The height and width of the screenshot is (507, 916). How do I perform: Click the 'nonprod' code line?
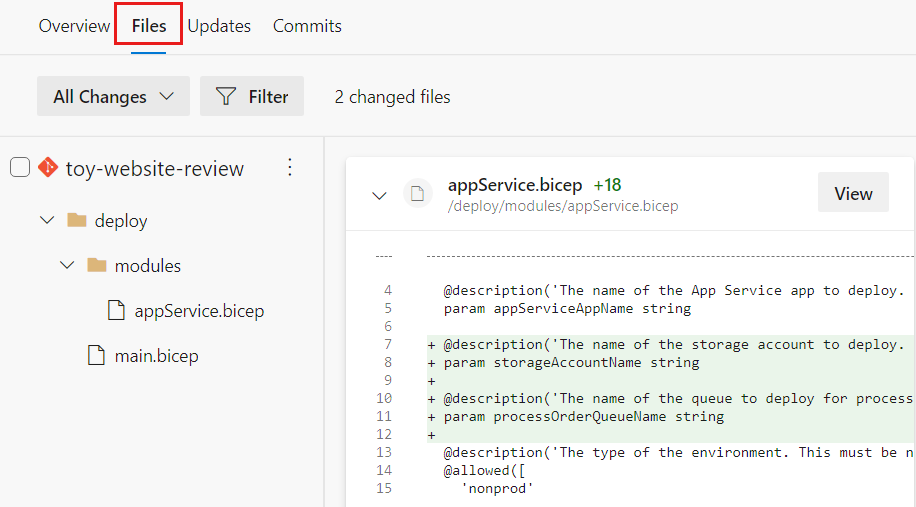[497, 489]
